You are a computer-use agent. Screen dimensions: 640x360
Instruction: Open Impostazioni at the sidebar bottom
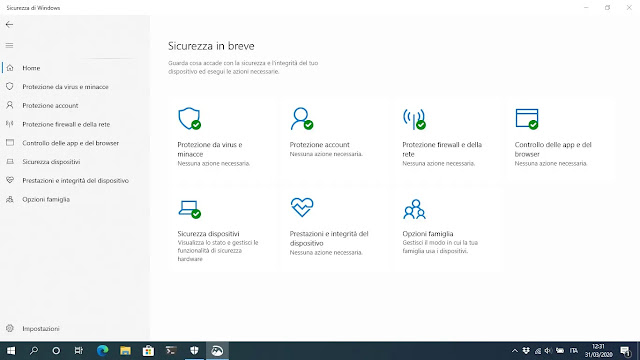(41, 329)
